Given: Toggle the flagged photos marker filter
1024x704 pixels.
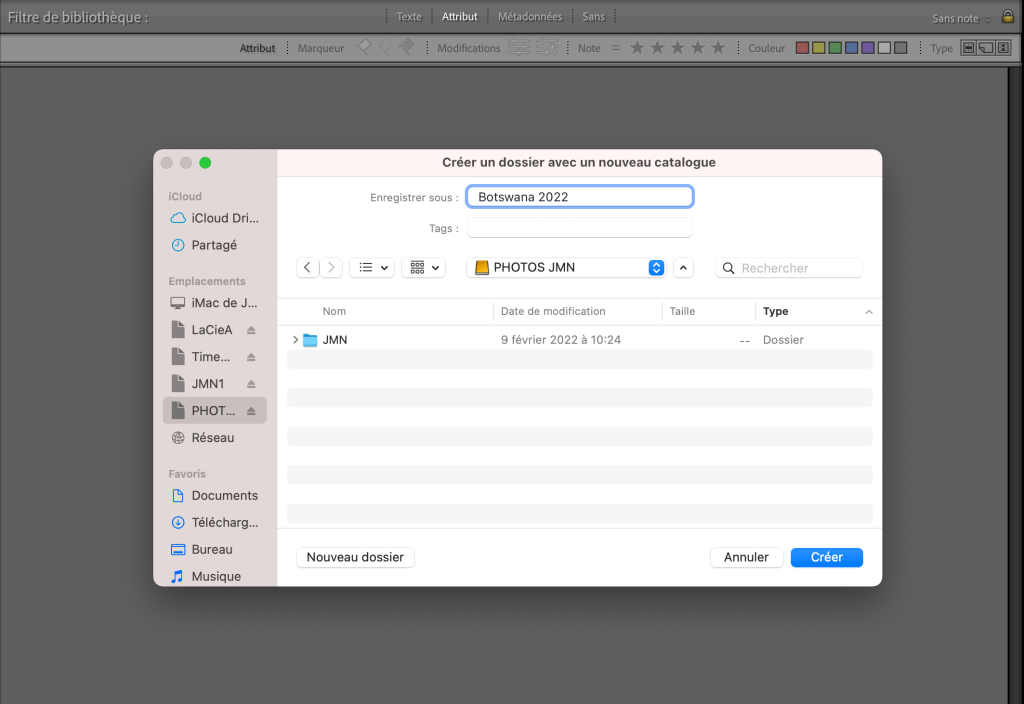Looking at the screenshot, I should coord(365,47).
